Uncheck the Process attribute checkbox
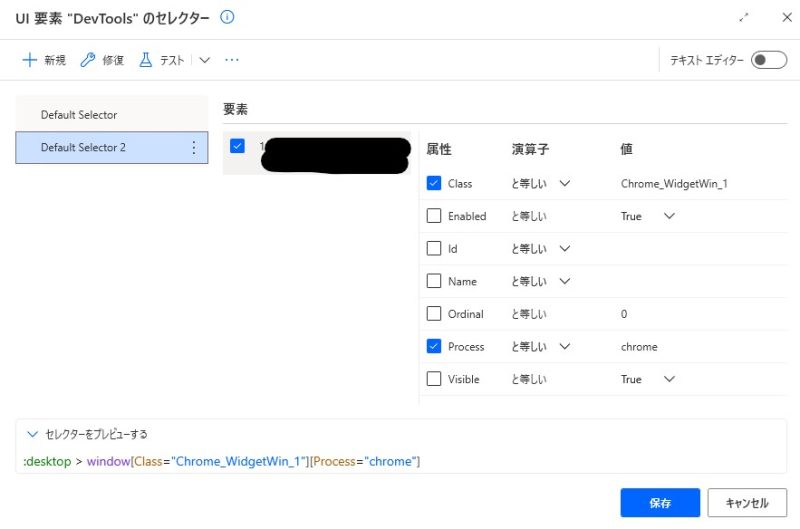Image resolution: width=800 pixels, height=529 pixels. click(x=434, y=347)
